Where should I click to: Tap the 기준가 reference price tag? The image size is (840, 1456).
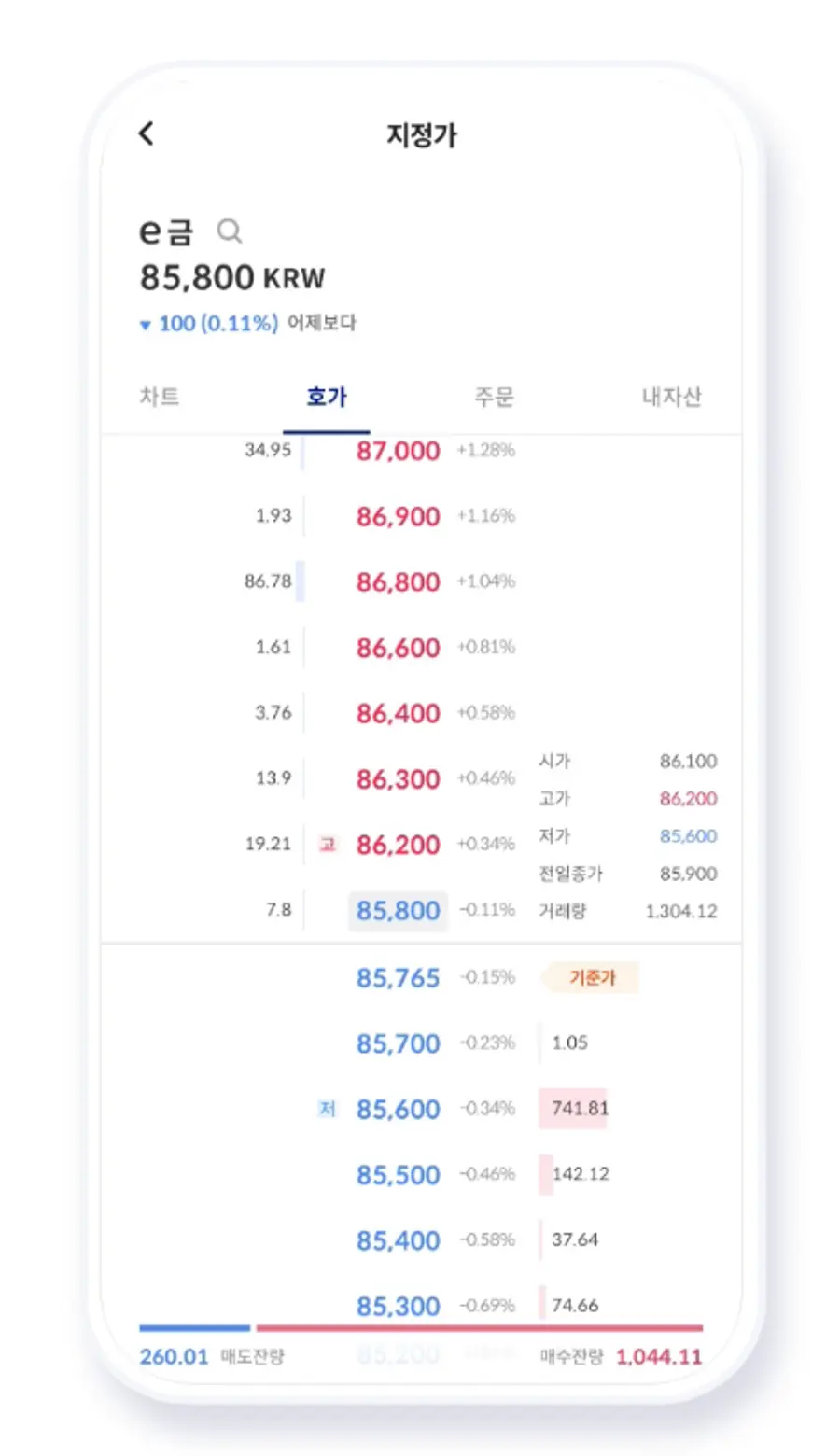tap(592, 978)
